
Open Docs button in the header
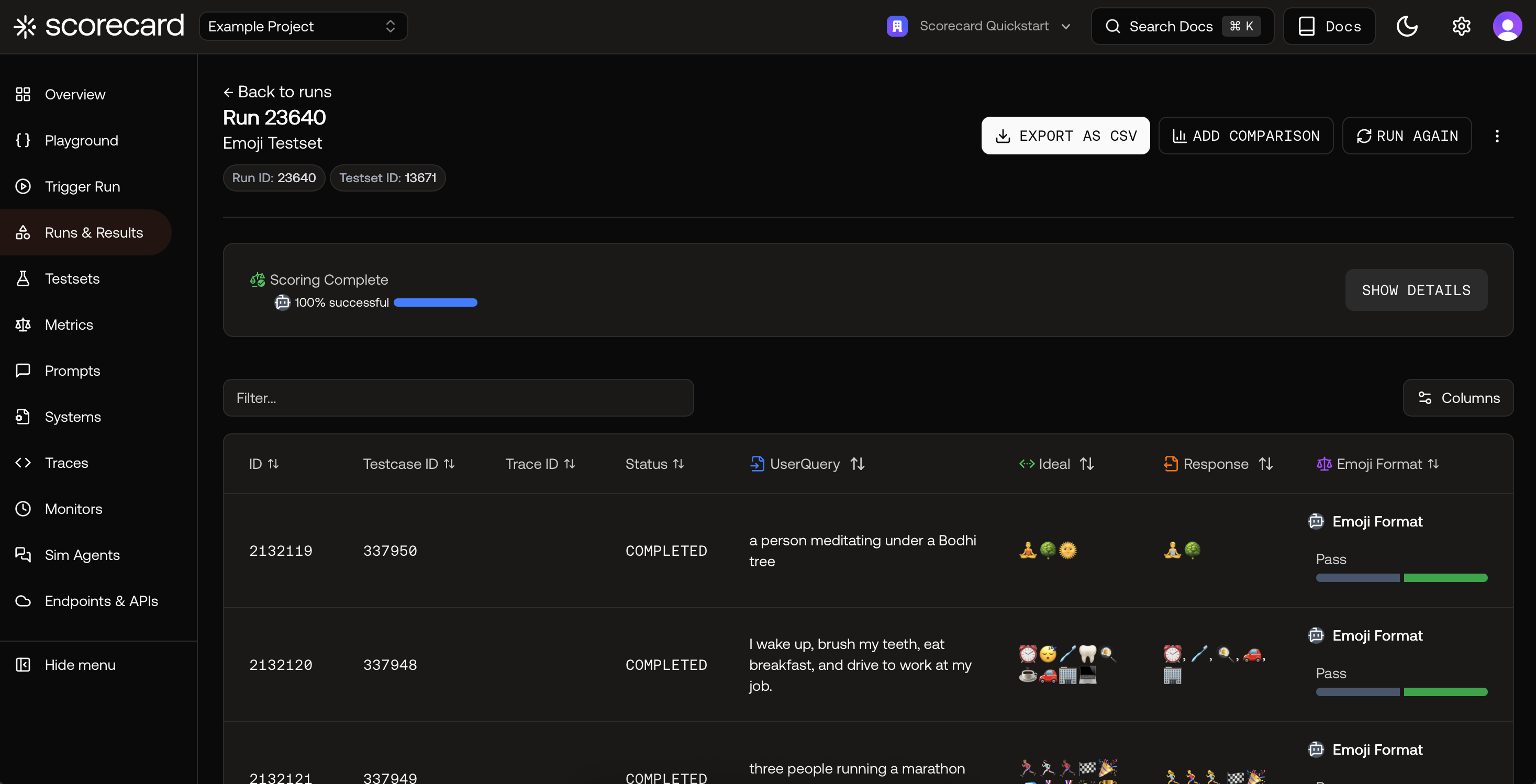pos(1329,26)
